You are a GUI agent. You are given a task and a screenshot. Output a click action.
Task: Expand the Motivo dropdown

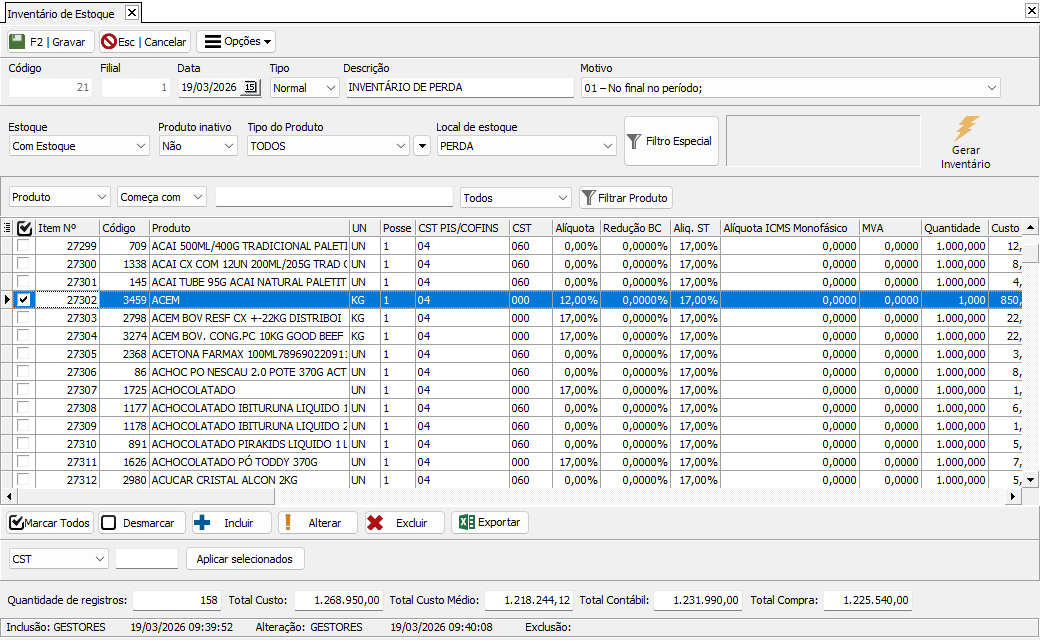tap(991, 88)
